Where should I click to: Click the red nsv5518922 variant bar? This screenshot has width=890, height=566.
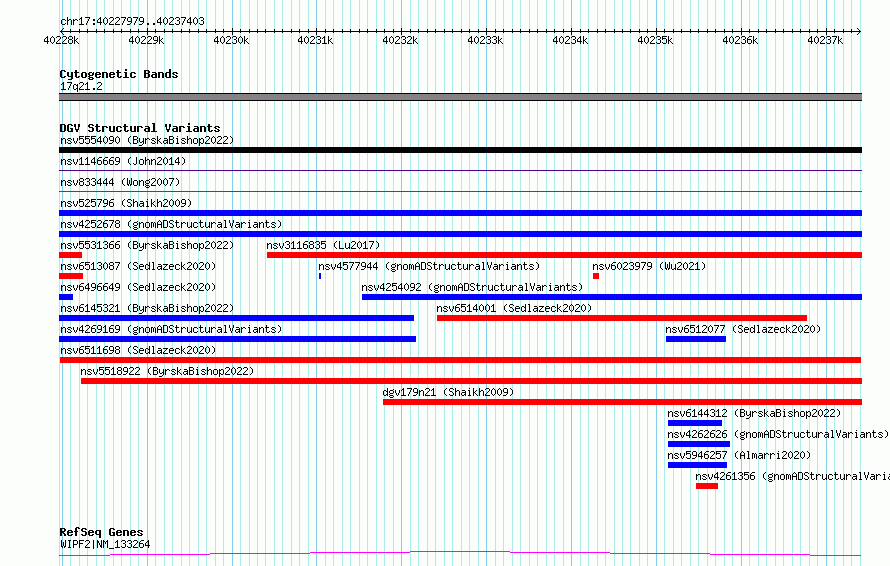(x=472, y=381)
